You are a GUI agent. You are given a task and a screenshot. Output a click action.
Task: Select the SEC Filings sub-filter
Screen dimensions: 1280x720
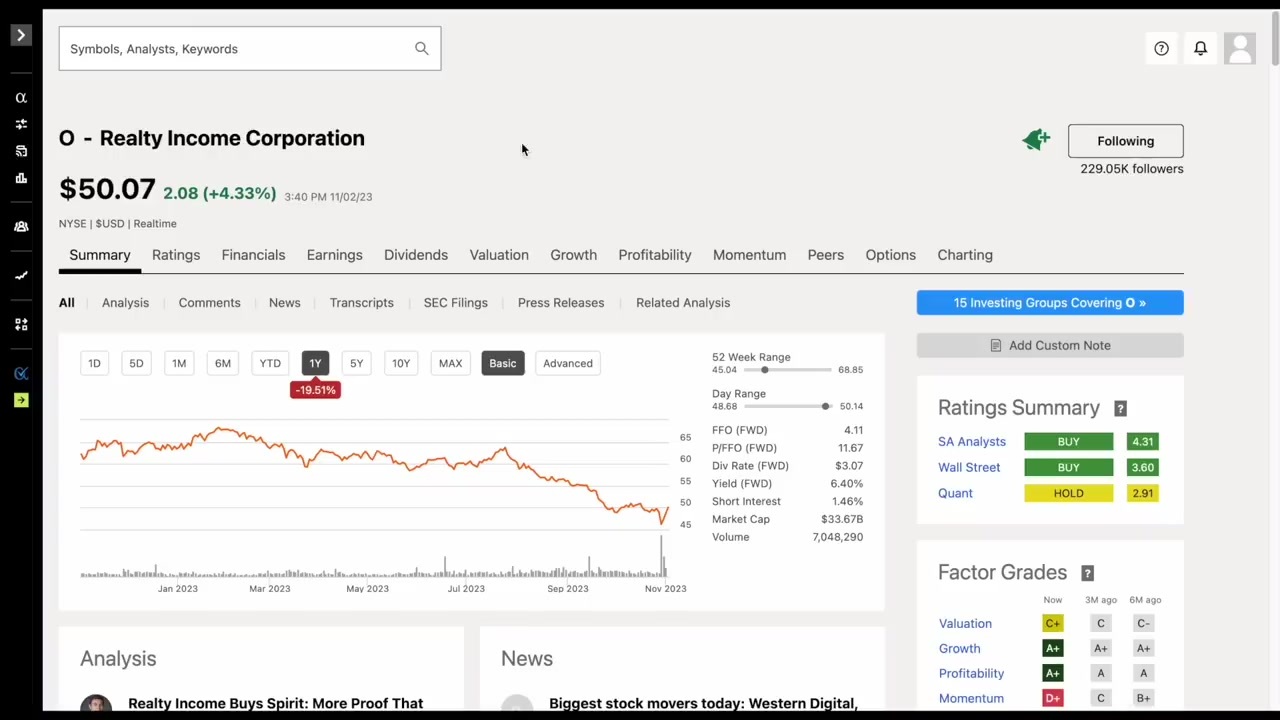[x=455, y=303]
